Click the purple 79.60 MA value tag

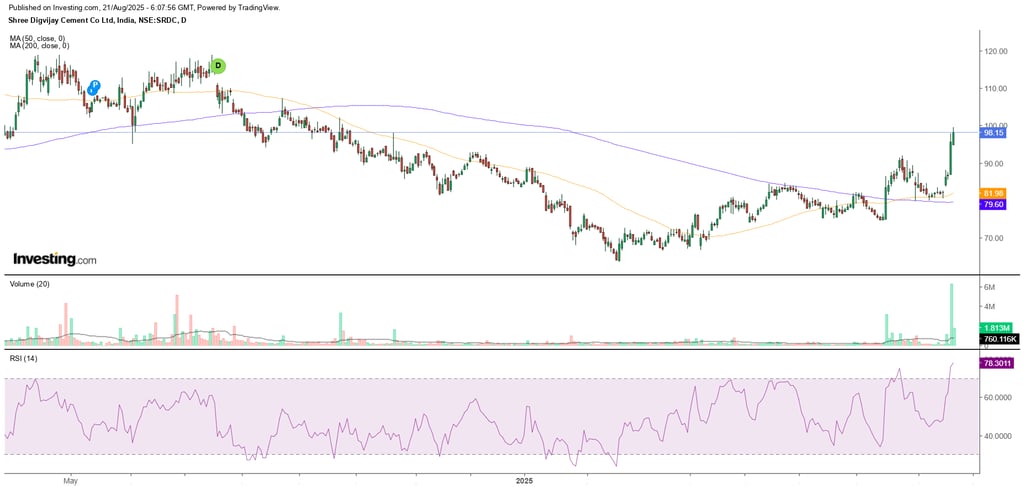tap(993, 204)
